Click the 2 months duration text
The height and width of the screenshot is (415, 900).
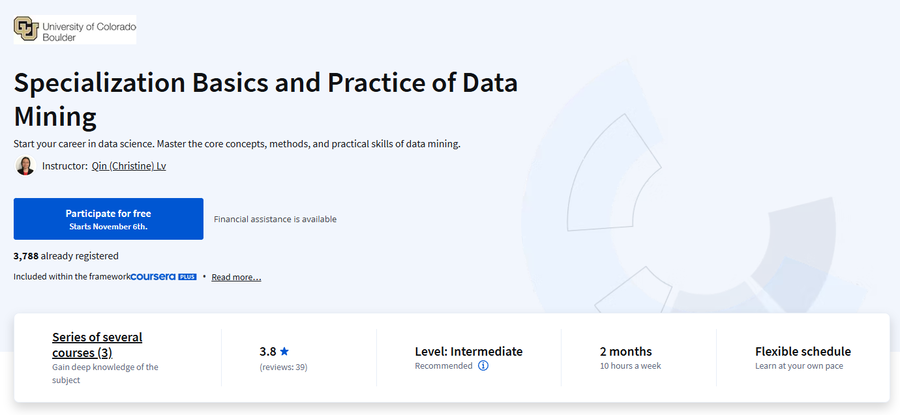626,351
